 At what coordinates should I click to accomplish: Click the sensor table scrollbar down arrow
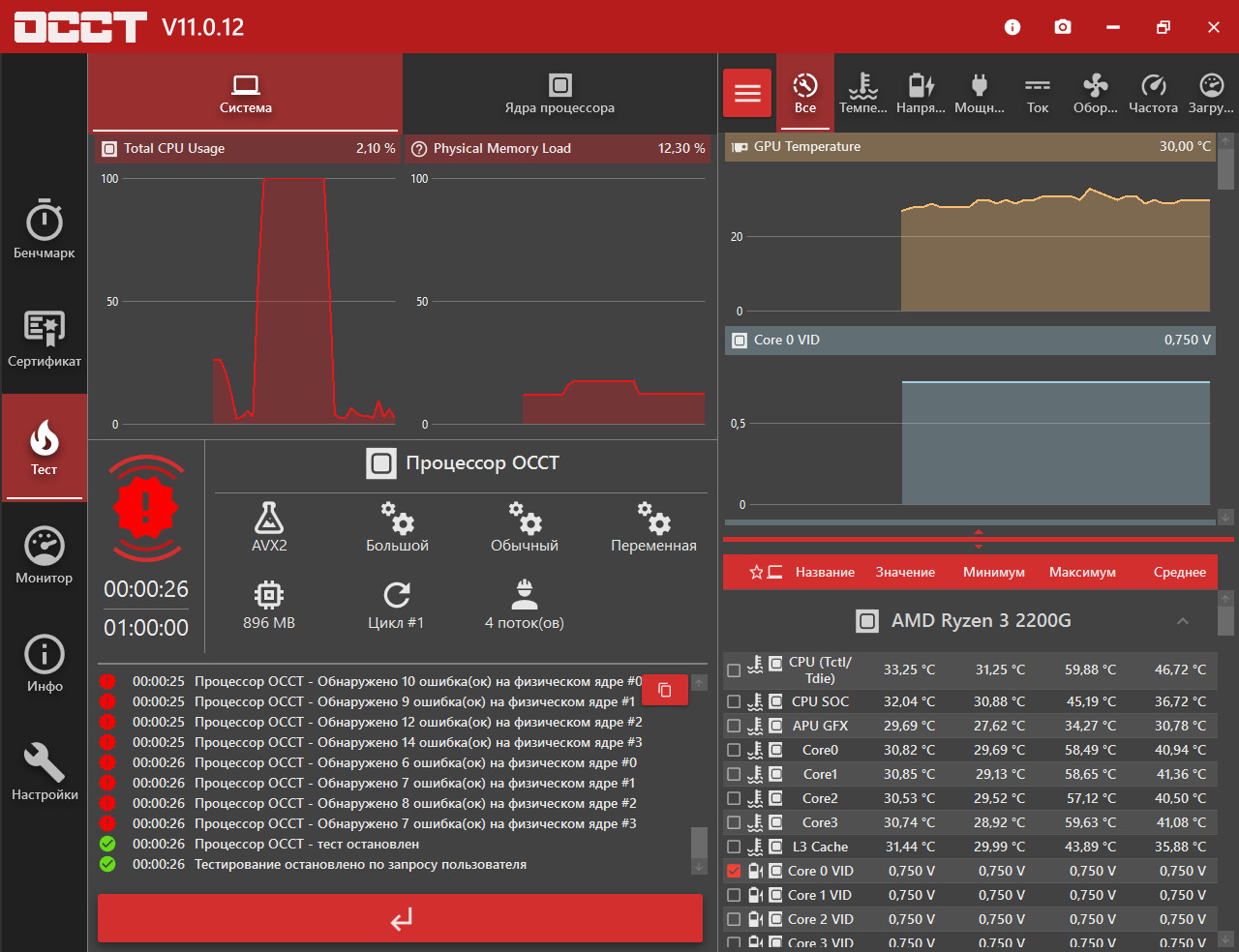click(x=1225, y=937)
